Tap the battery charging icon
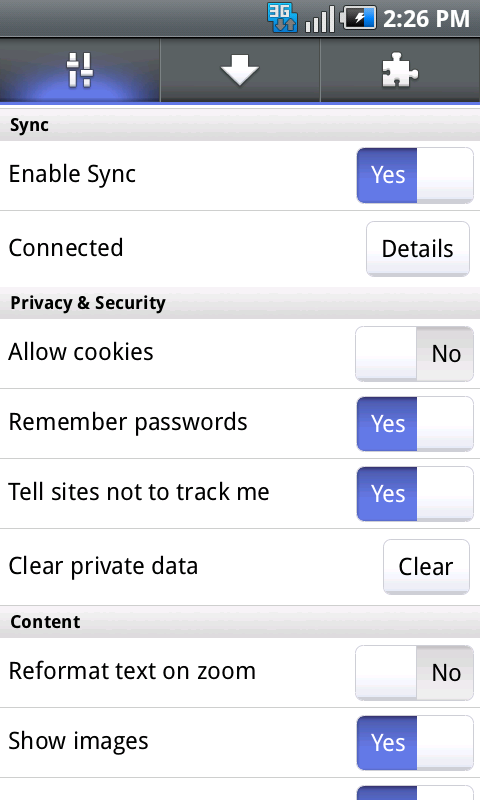Screen dimensions: 480x800 [359, 18]
